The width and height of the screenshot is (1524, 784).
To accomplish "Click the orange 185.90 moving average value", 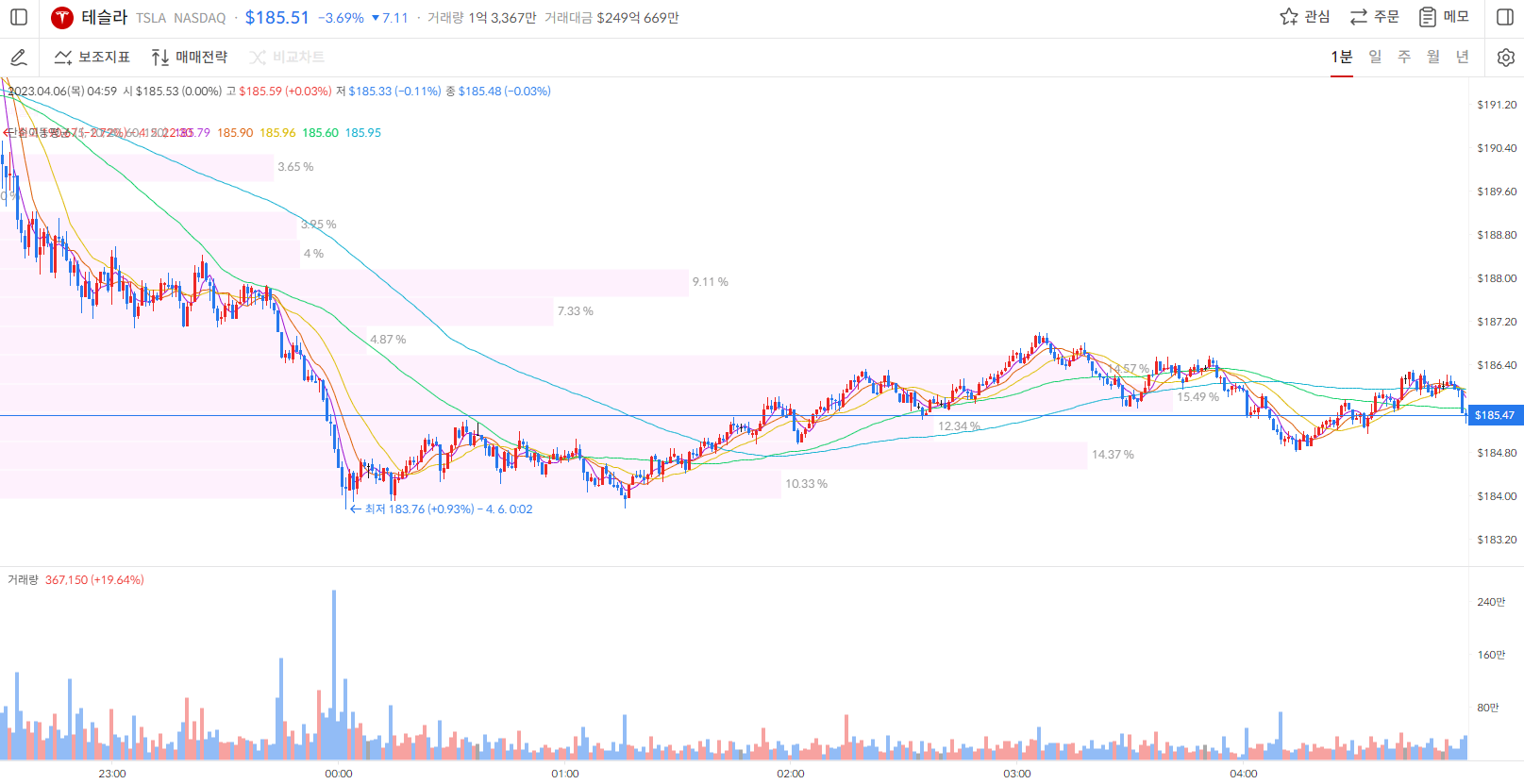I will tap(235, 133).
